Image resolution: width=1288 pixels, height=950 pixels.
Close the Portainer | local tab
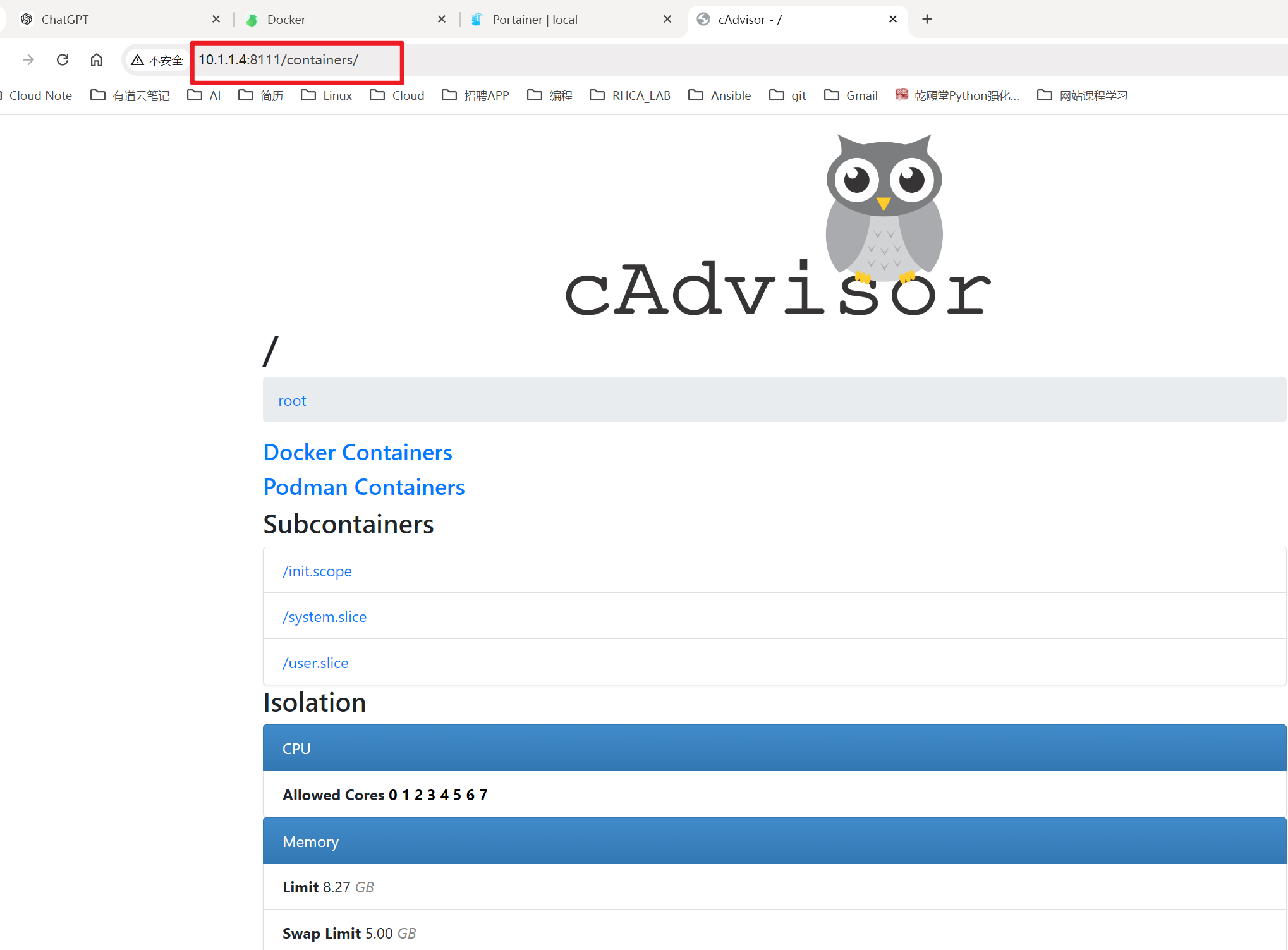(667, 20)
